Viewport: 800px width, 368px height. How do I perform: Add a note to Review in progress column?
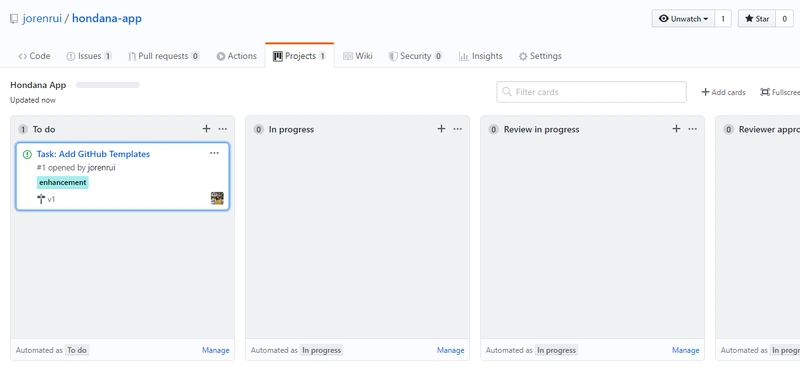click(676, 129)
